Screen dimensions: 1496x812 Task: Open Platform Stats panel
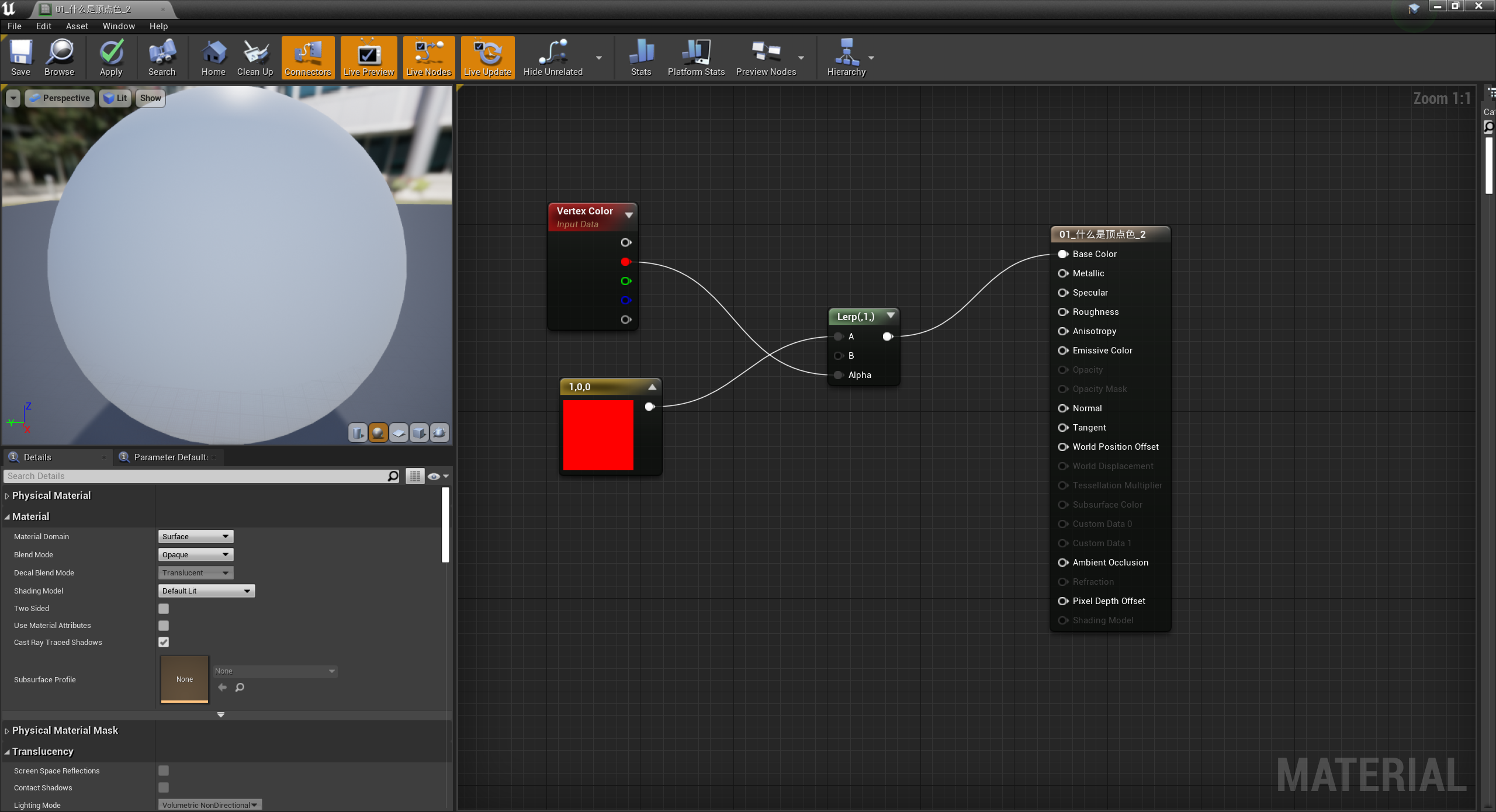pyautogui.click(x=695, y=57)
